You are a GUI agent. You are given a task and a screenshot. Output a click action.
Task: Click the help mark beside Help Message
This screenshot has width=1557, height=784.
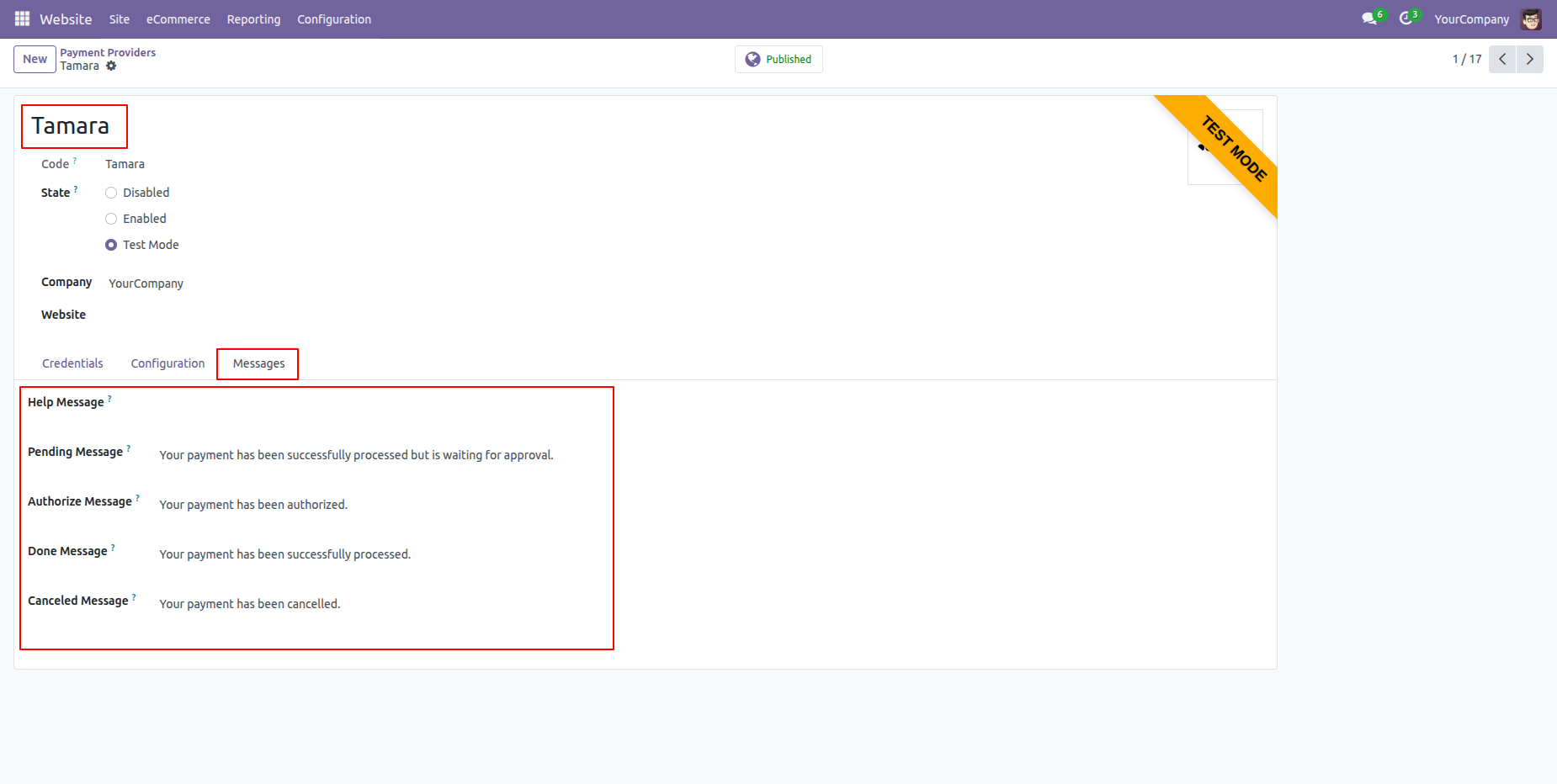[x=109, y=399]
